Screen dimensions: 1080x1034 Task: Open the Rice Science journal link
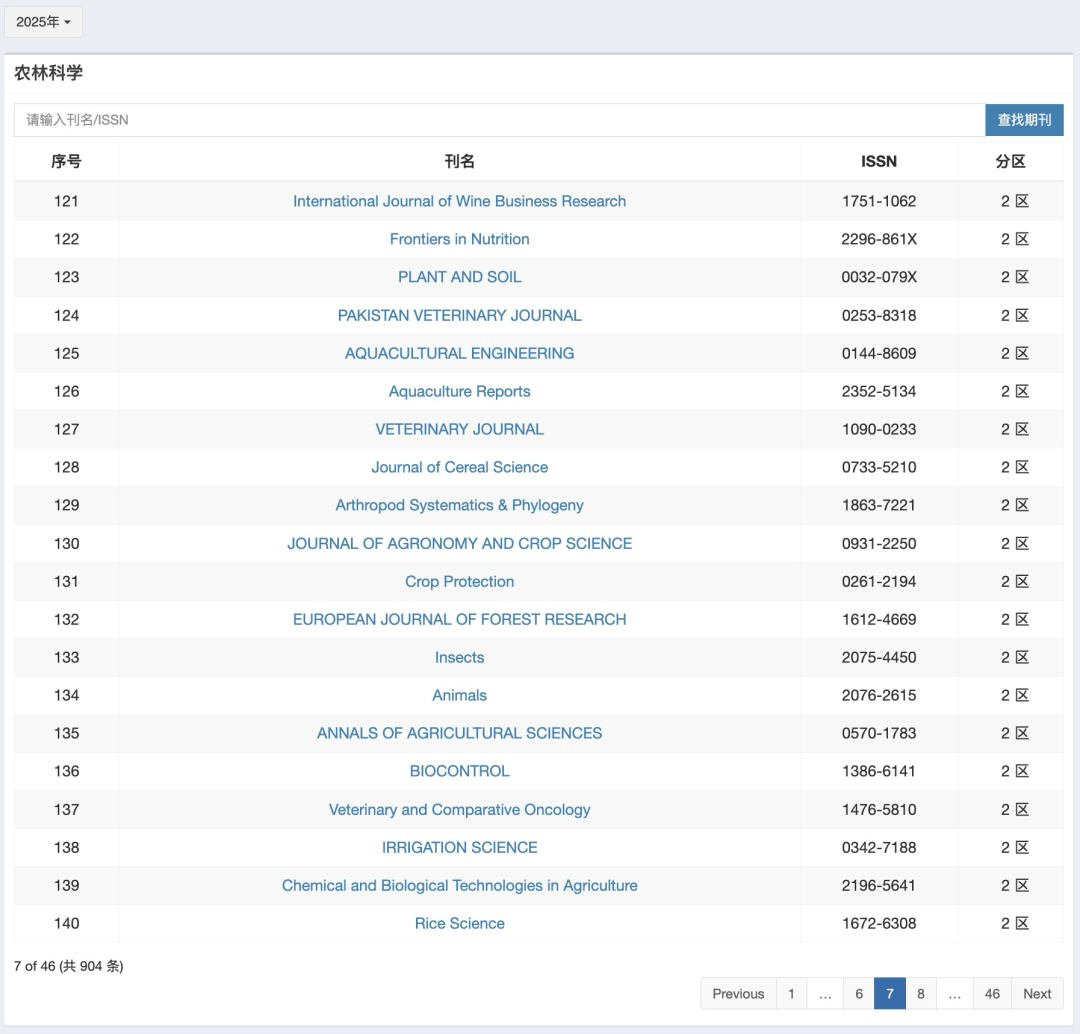click(459, 923)
